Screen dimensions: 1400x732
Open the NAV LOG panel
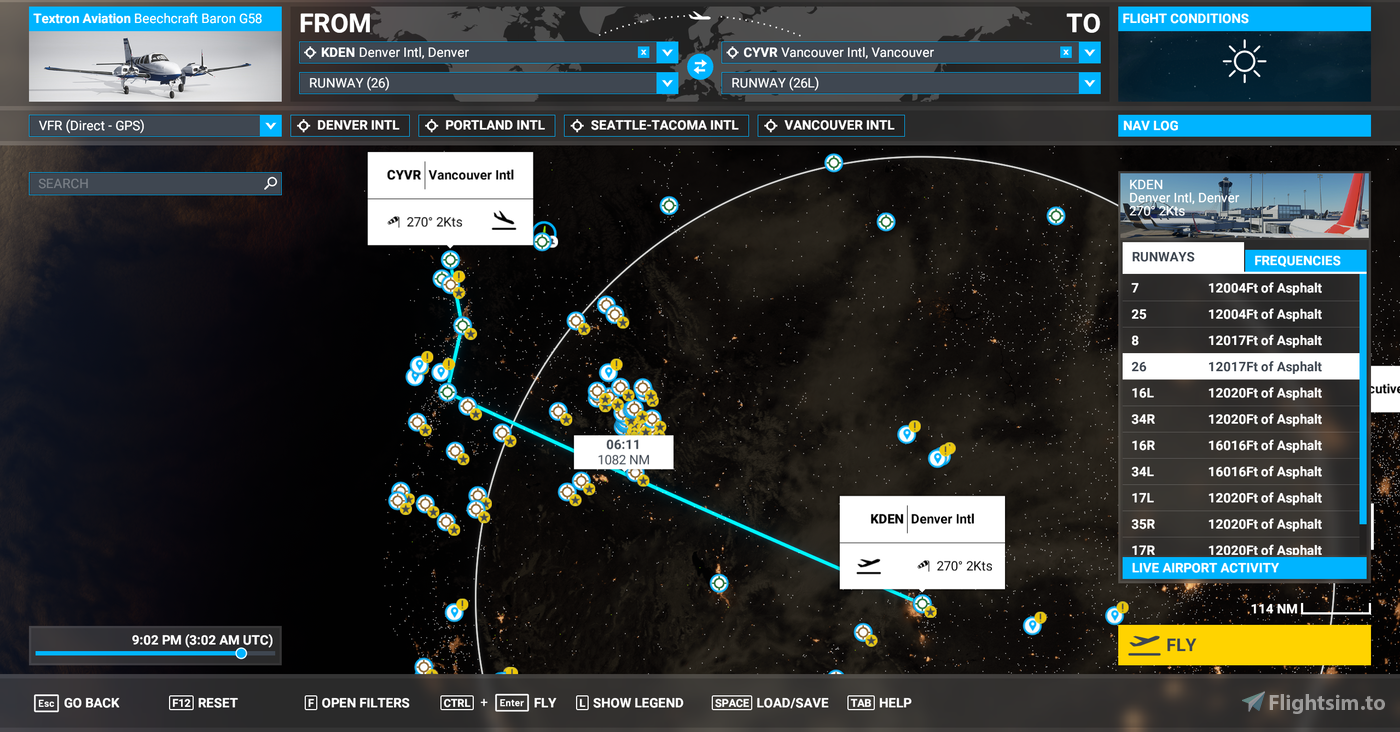point(1244,126)
